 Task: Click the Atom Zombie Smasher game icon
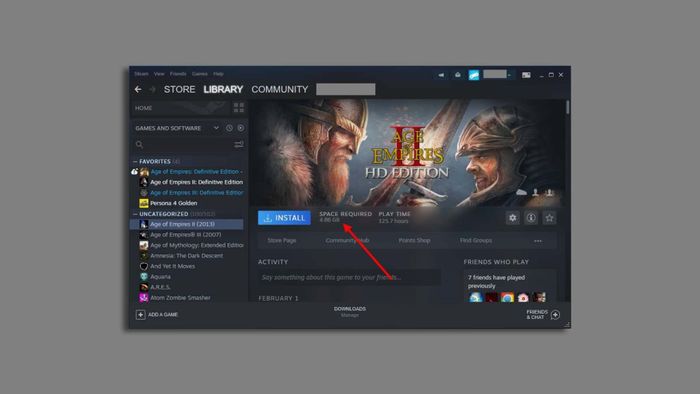point(144,298)
